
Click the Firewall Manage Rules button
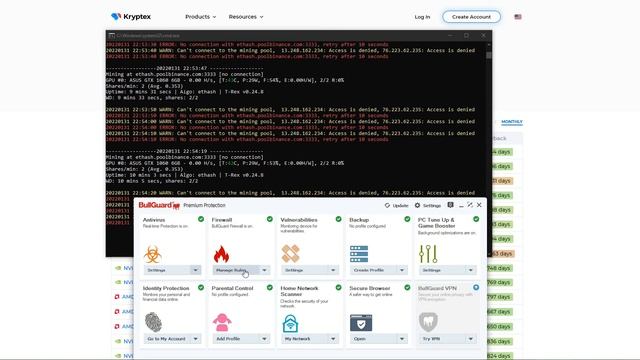click(x=236, y=270)
